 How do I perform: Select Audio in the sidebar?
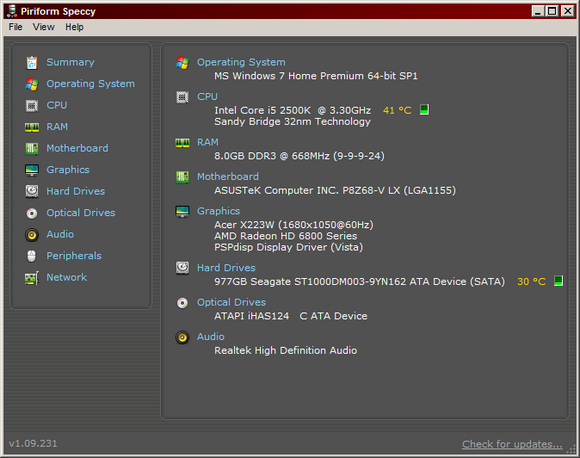click(x=60, y=234)
